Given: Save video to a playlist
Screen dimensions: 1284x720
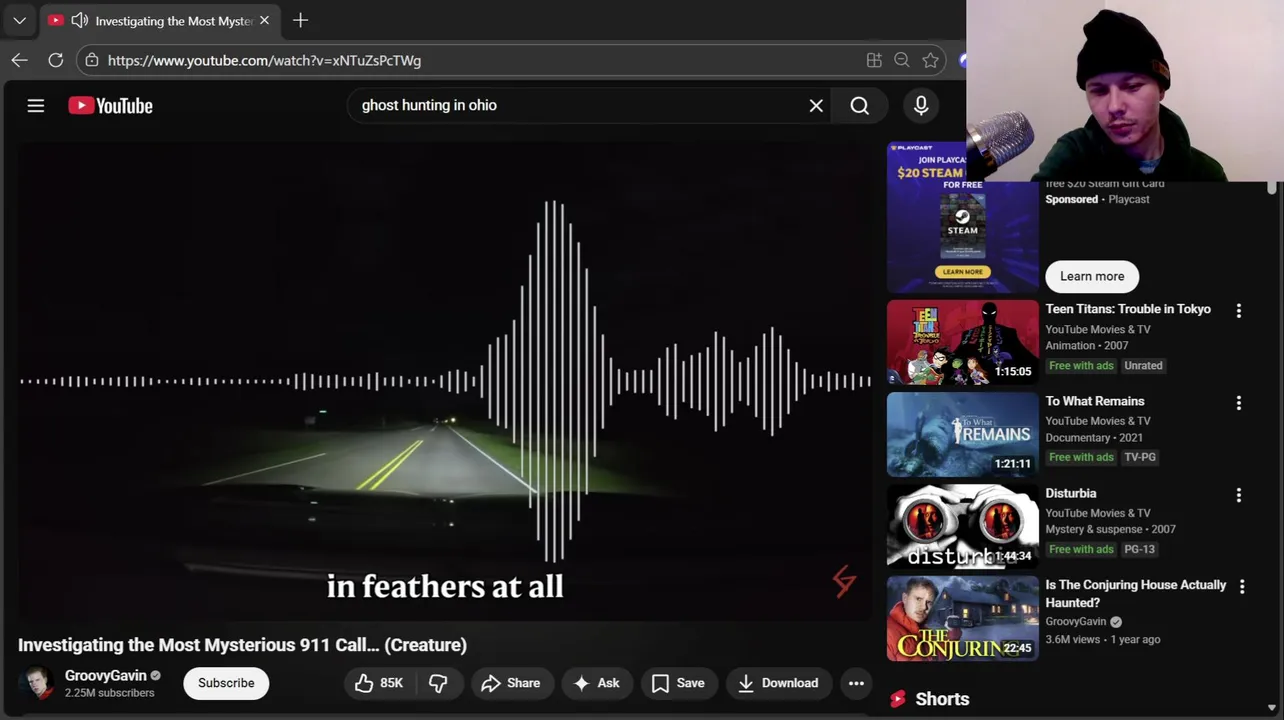Looking at the screenshot, I should 678,683.
